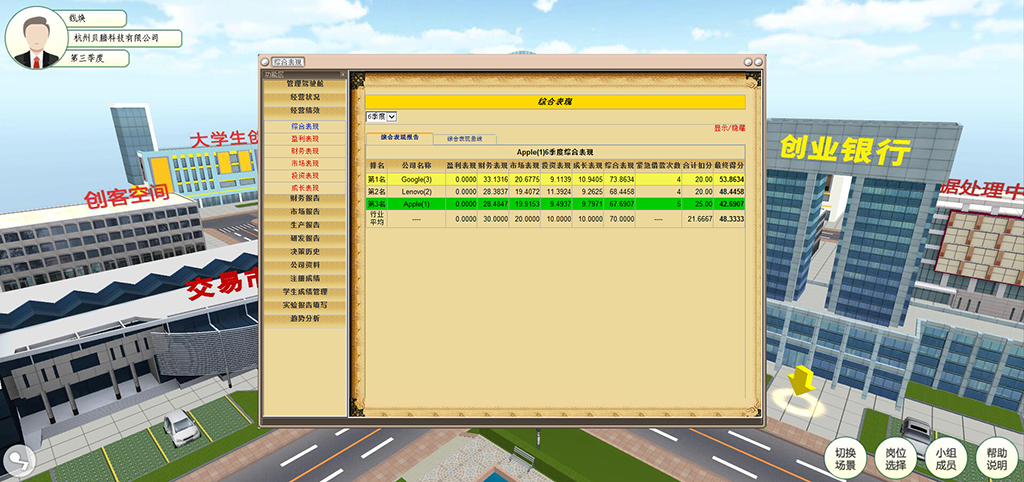Click the 切换场景 button
This screenshot has height=482, width=1024.
coord(846,459)
